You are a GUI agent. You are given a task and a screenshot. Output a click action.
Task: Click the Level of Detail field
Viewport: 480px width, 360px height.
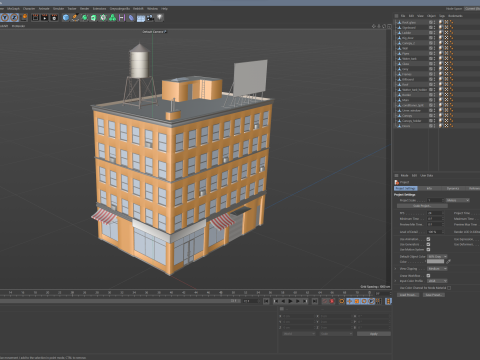pyautogui.click(x=435, y=232)
